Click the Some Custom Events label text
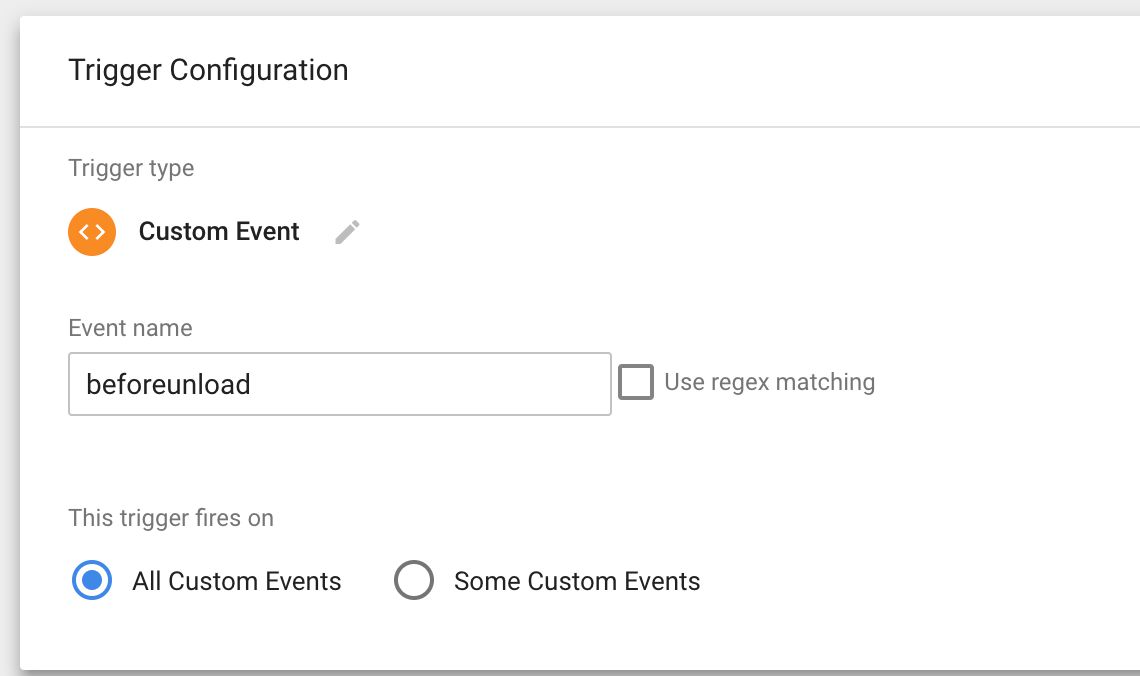This screenshot has height=676, width=1140. (577, 581)
